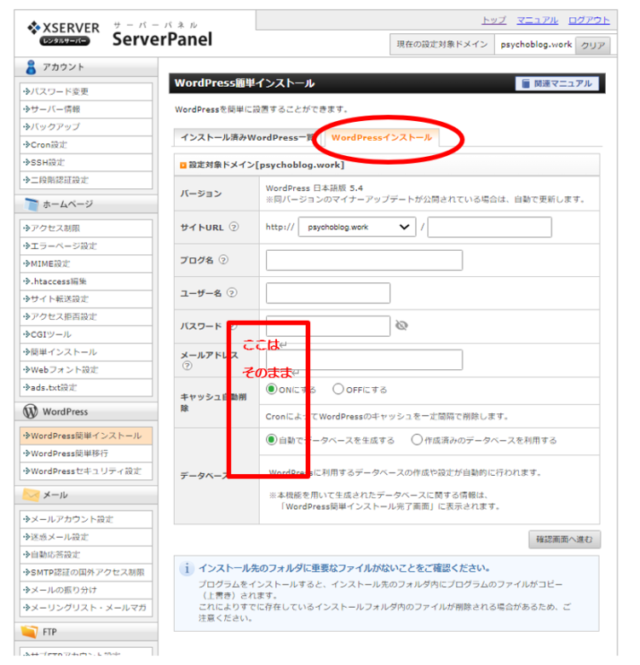Click the FTP section folder icon
Viewport: 640px width, 665px height.
click(30, 631)
